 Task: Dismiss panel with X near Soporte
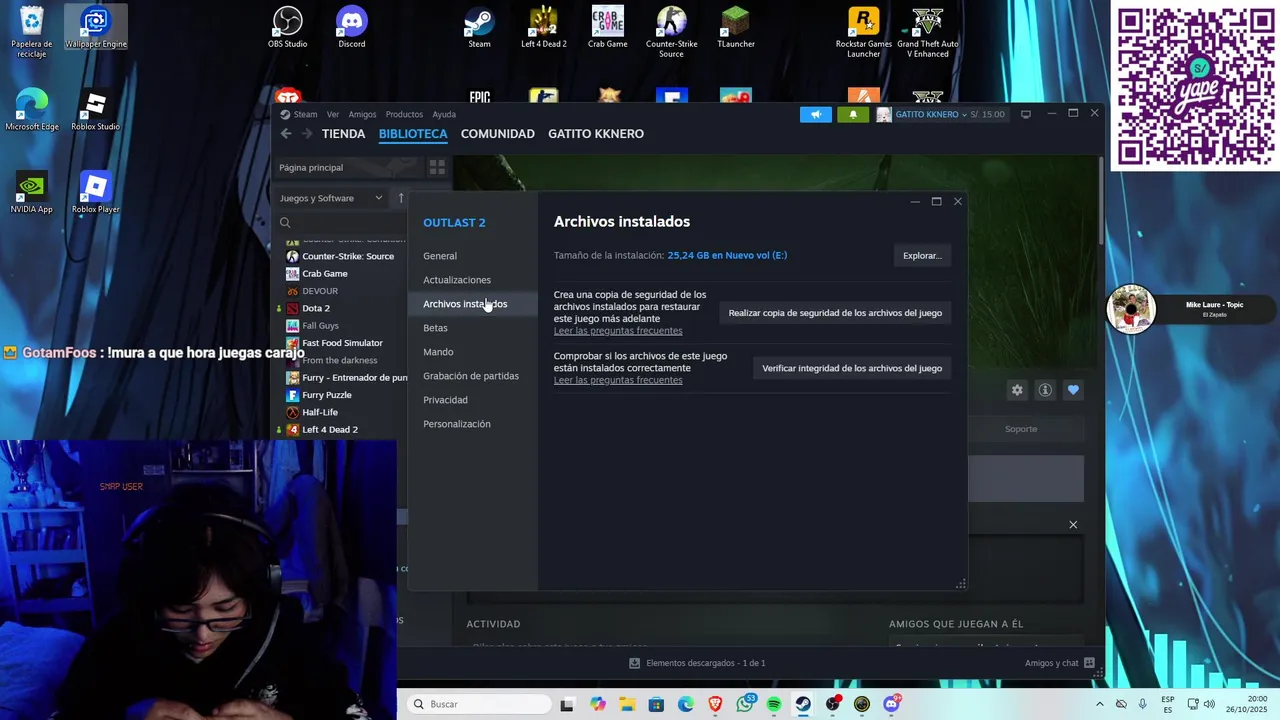pos(1073,525)
